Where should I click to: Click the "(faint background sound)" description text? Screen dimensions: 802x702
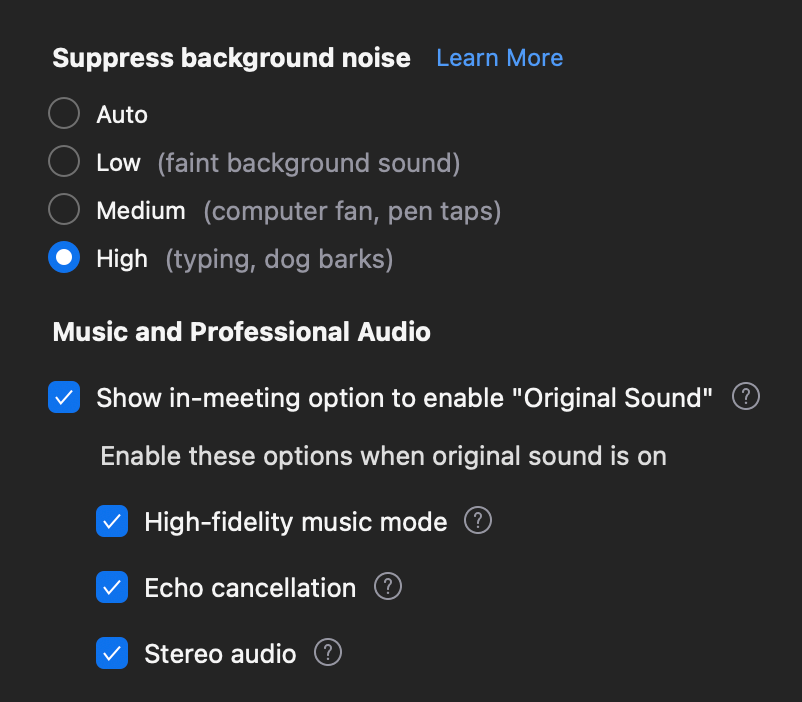(308, 163)
